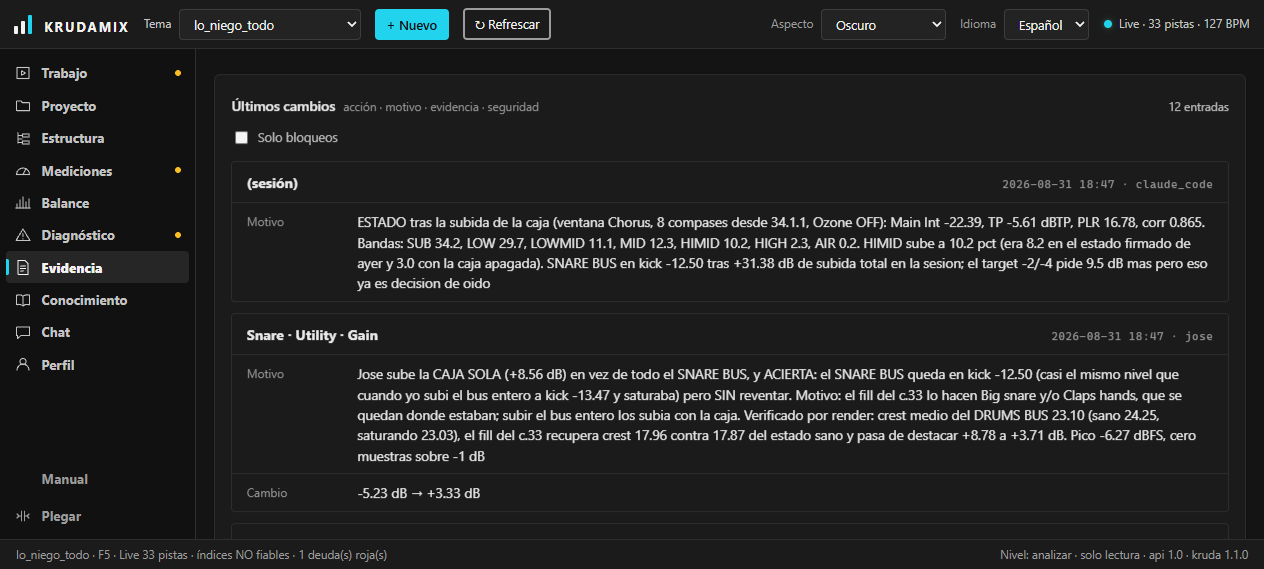
Task: Open the Diagnóstico section
Action: 98,235
